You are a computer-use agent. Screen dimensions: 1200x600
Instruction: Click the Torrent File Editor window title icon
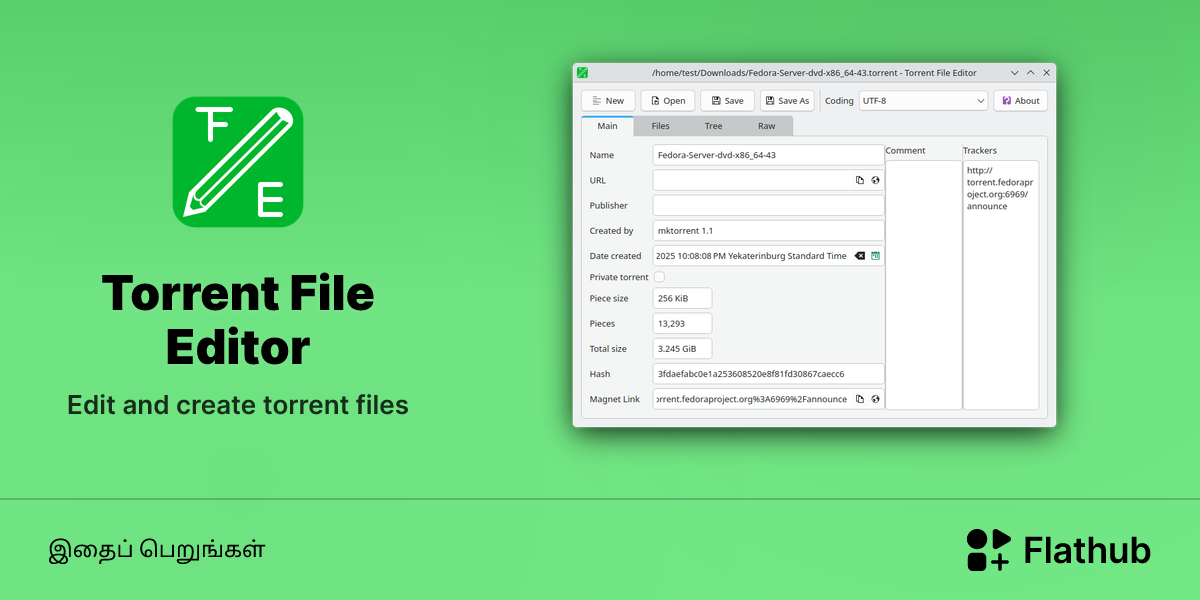(582, 73)
